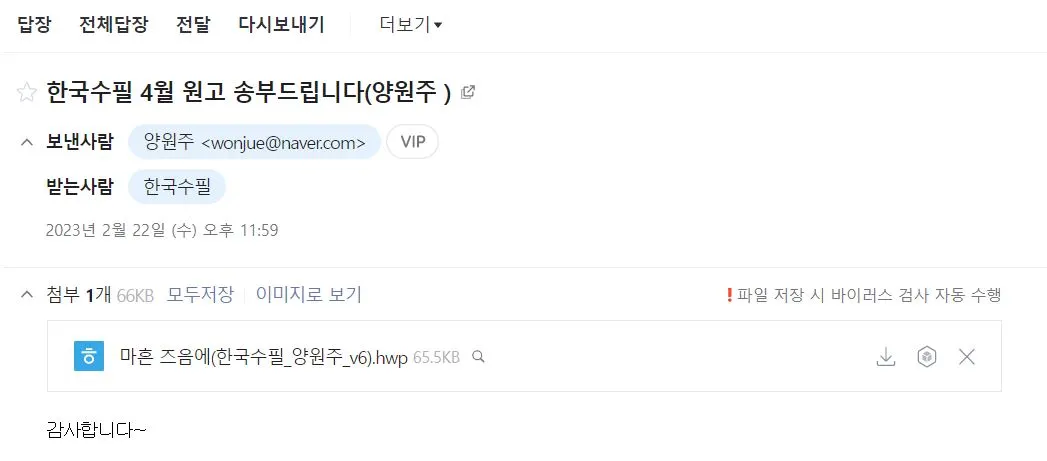Select 전체답장 to reply all

[x=114, y=25]
